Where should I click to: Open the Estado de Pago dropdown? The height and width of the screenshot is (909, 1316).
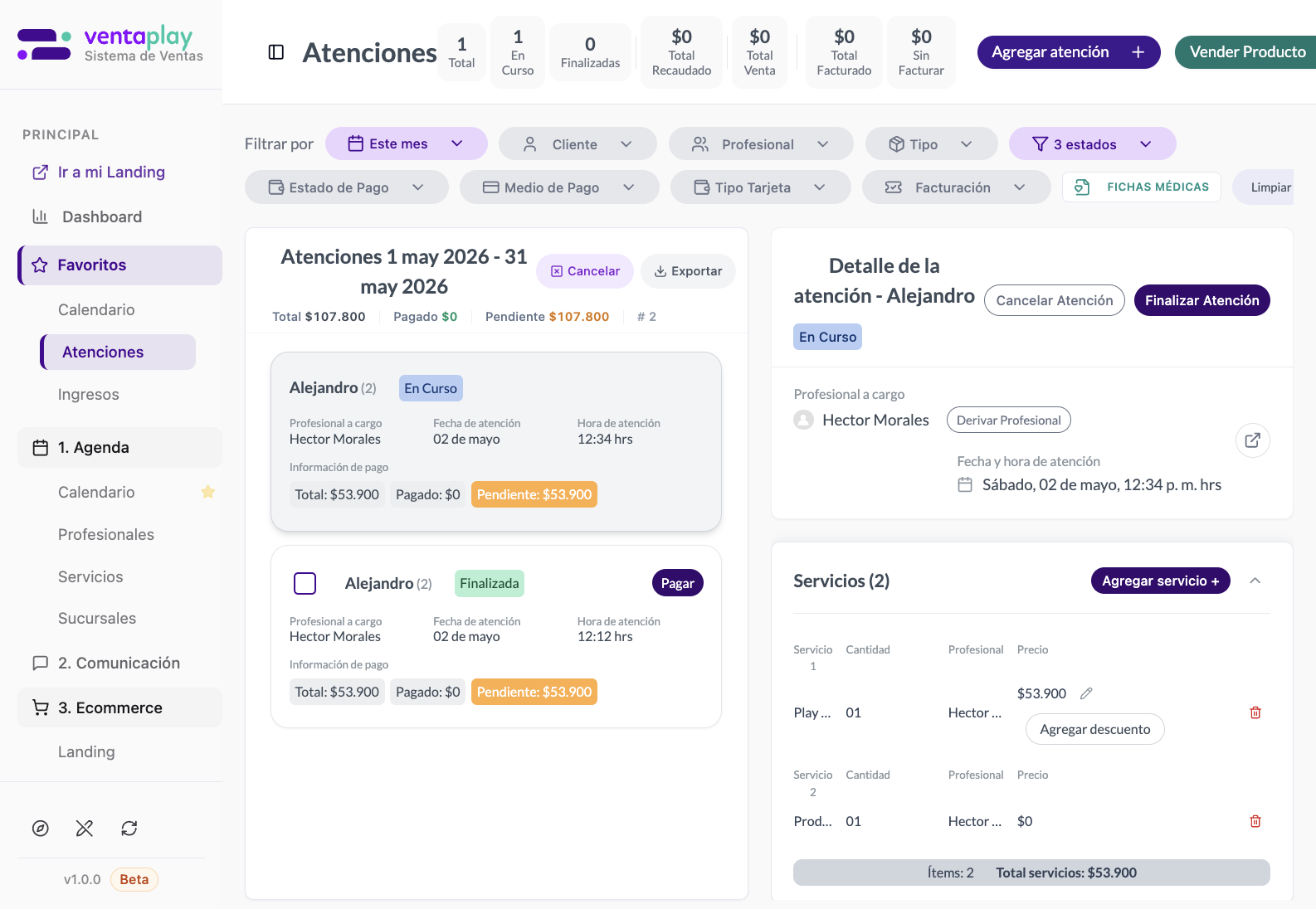pos(346,187)
